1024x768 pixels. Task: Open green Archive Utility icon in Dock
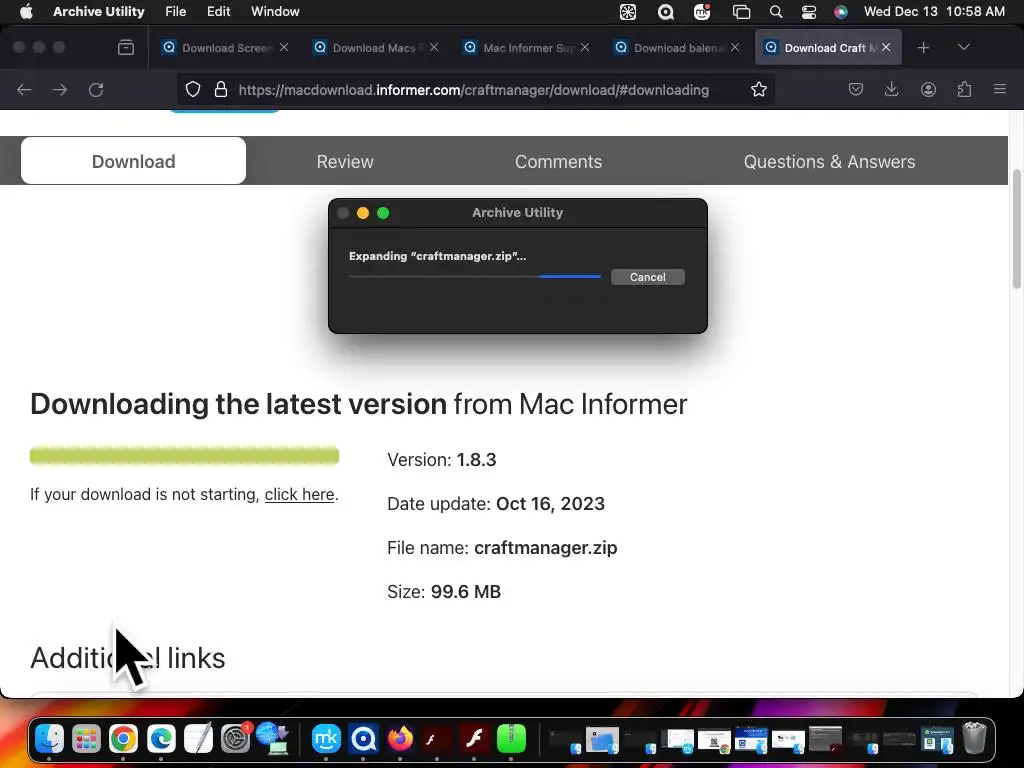(511, 739)
